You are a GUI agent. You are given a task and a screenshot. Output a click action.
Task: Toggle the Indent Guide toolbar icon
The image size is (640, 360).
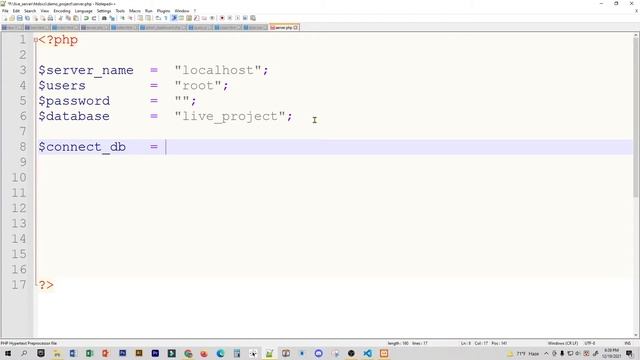tap(174, 18)
